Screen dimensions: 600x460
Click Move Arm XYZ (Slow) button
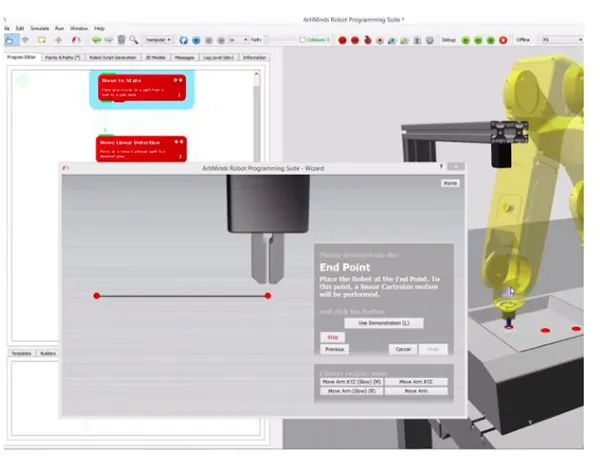[x=352, y=382]
